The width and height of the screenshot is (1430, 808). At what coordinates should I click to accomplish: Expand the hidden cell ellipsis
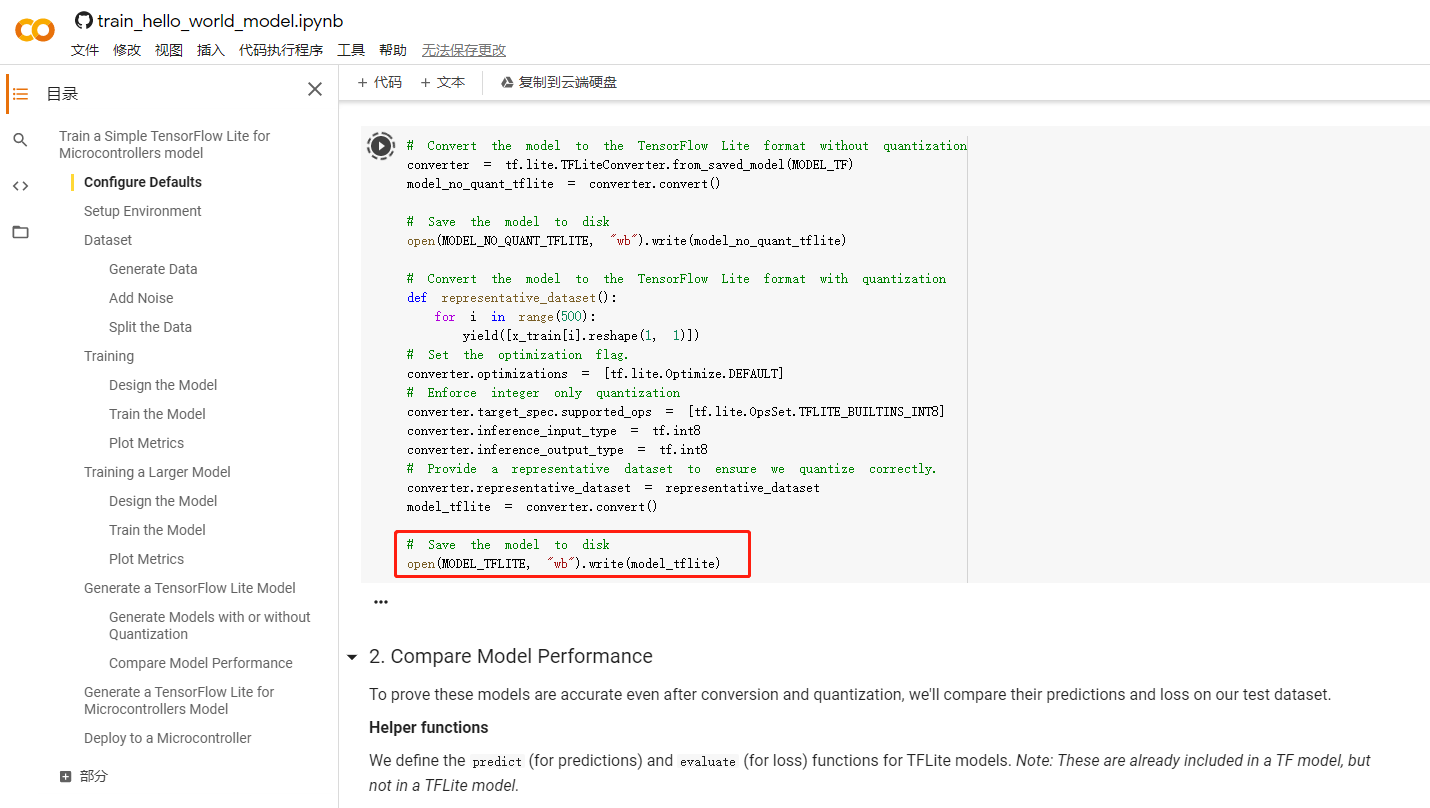381,602
